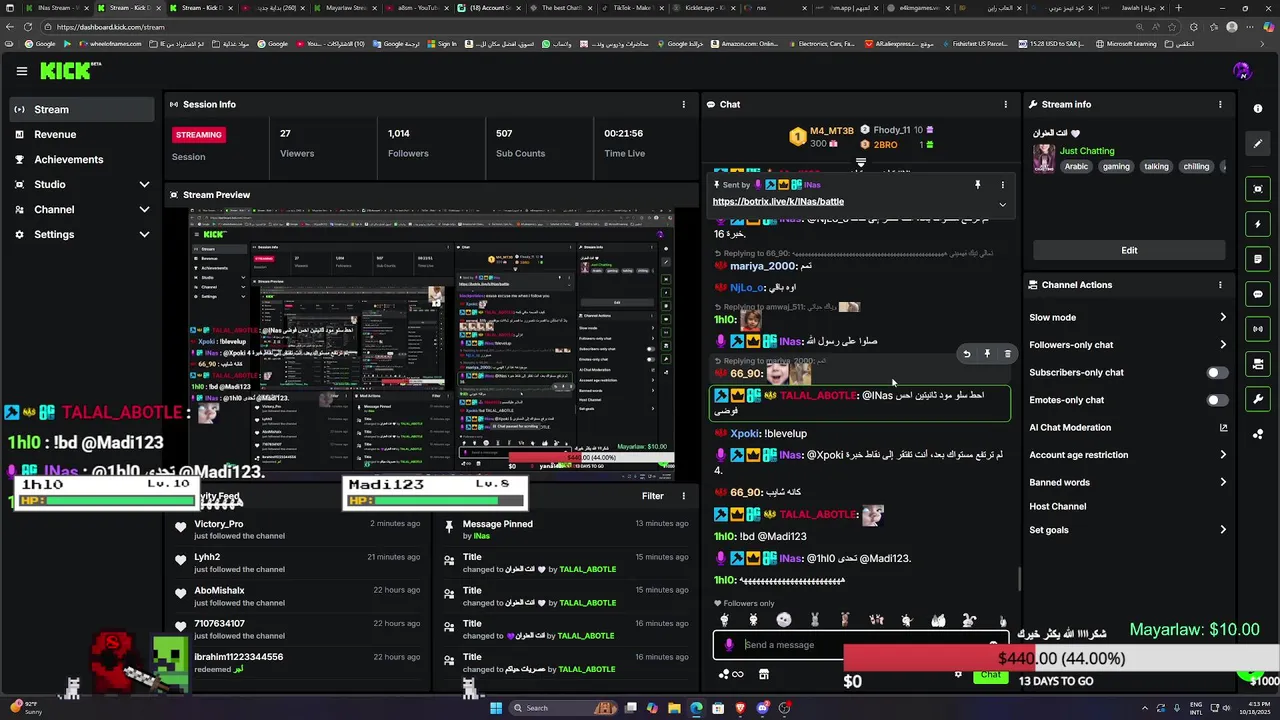Send message with green Chat button
Viewport: 1280px width, 720px height.
tap(990, 675)
